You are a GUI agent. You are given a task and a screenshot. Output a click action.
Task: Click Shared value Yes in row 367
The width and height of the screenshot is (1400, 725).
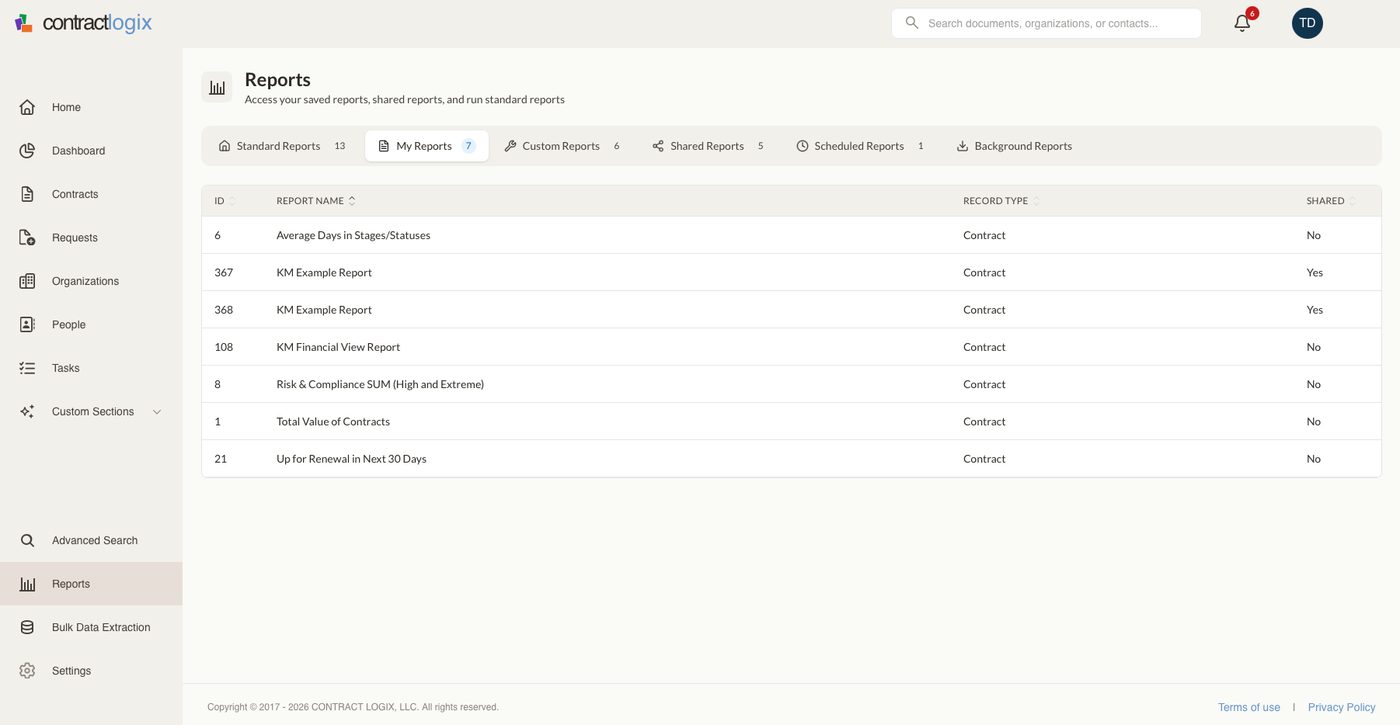[1314, 272]
